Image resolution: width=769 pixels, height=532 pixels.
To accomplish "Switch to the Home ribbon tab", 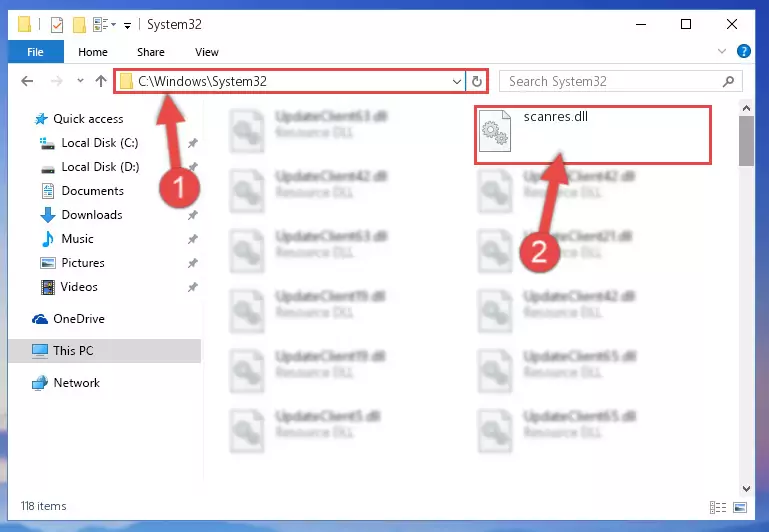I will tap(93, 52).
